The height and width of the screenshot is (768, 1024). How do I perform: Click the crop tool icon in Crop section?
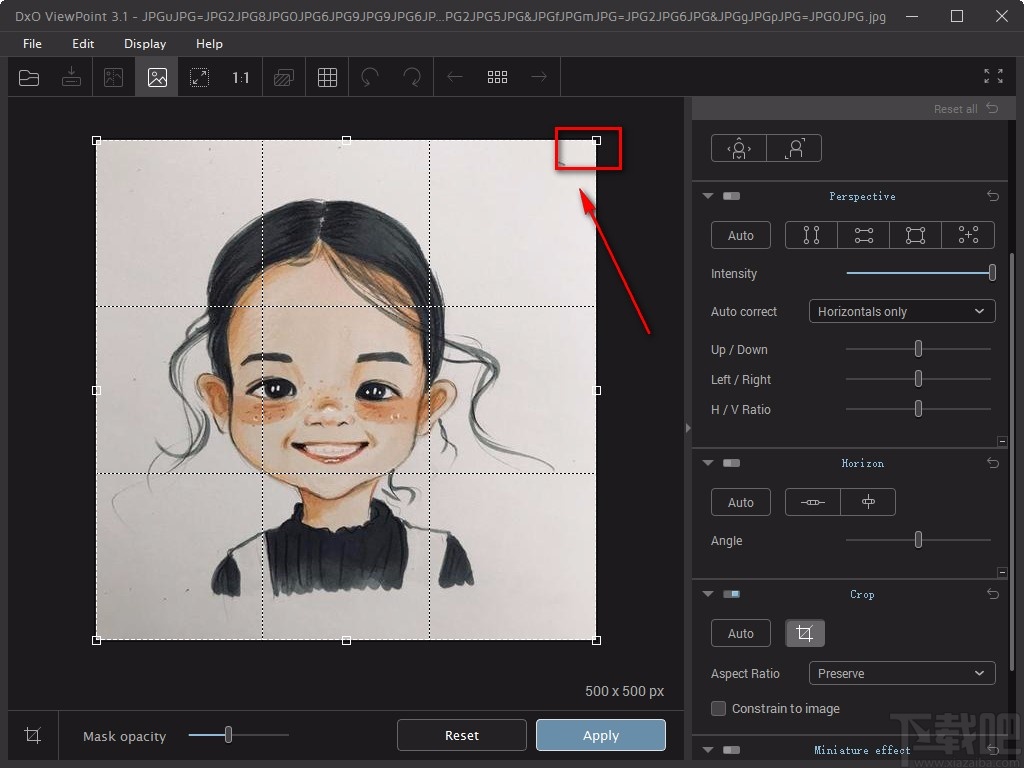click(805, 633)
